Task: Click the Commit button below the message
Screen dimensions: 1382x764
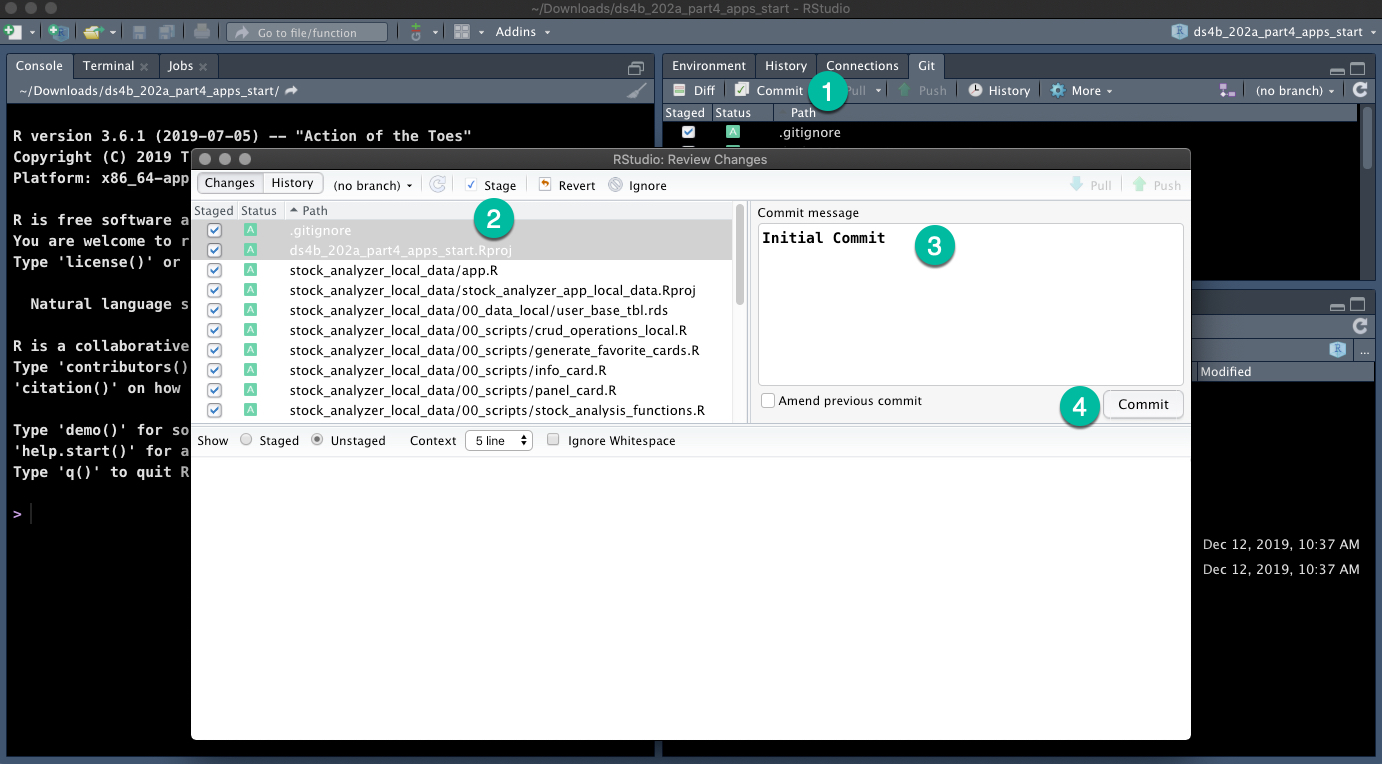Action: tap(1143, 404)
